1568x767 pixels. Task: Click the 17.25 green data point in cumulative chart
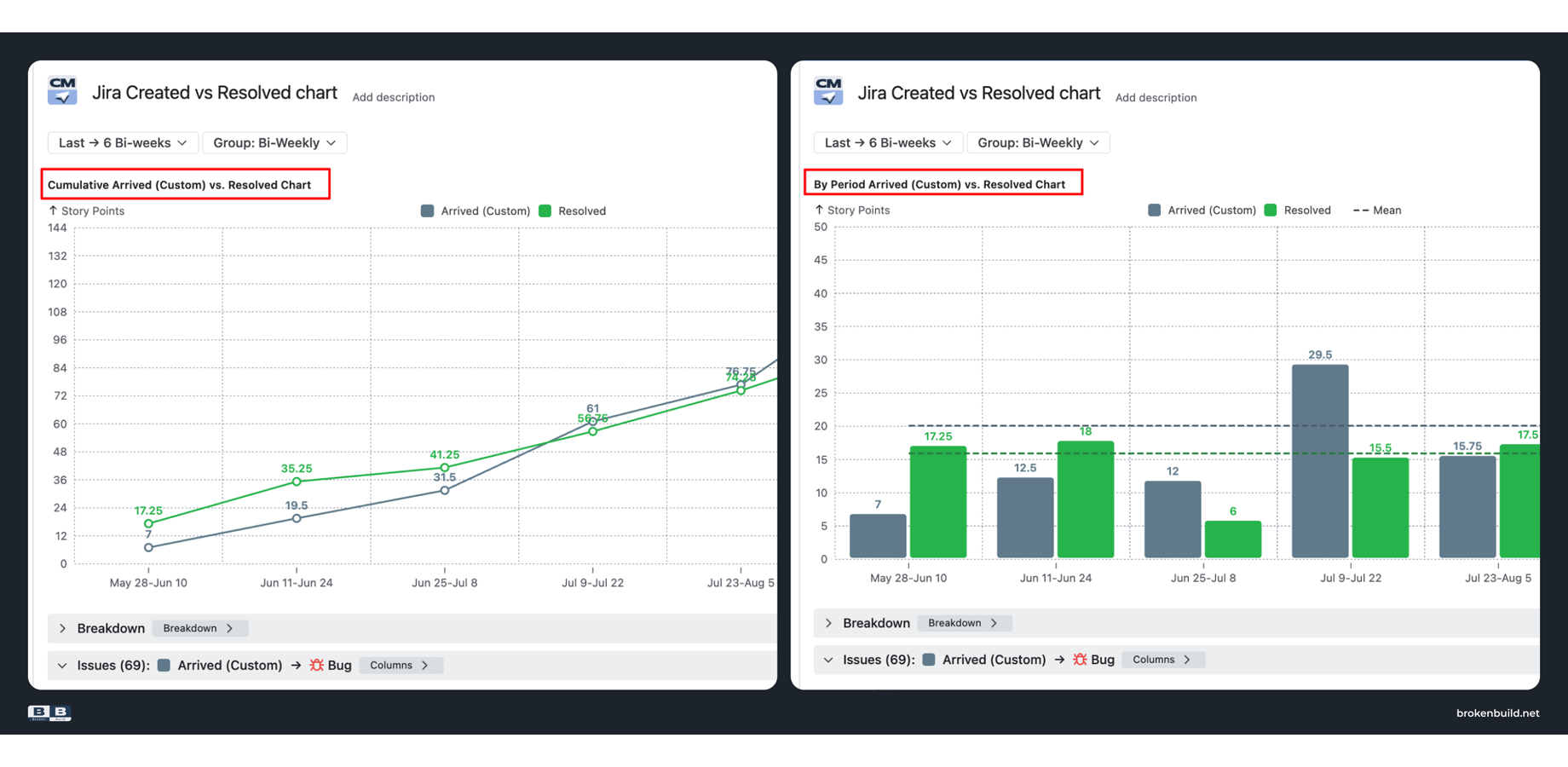point(148,523)
